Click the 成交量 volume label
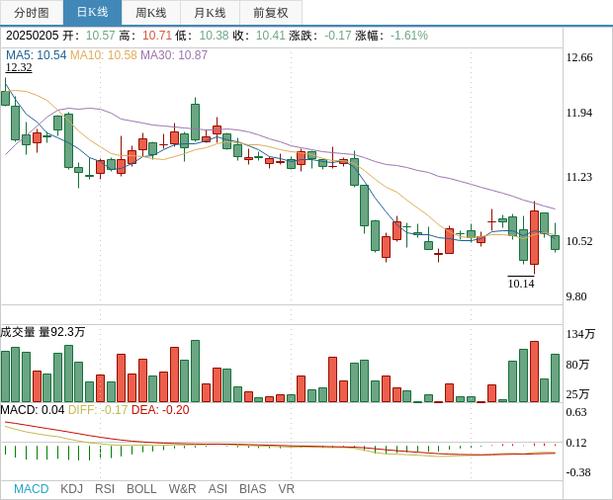 coord(18,332)
